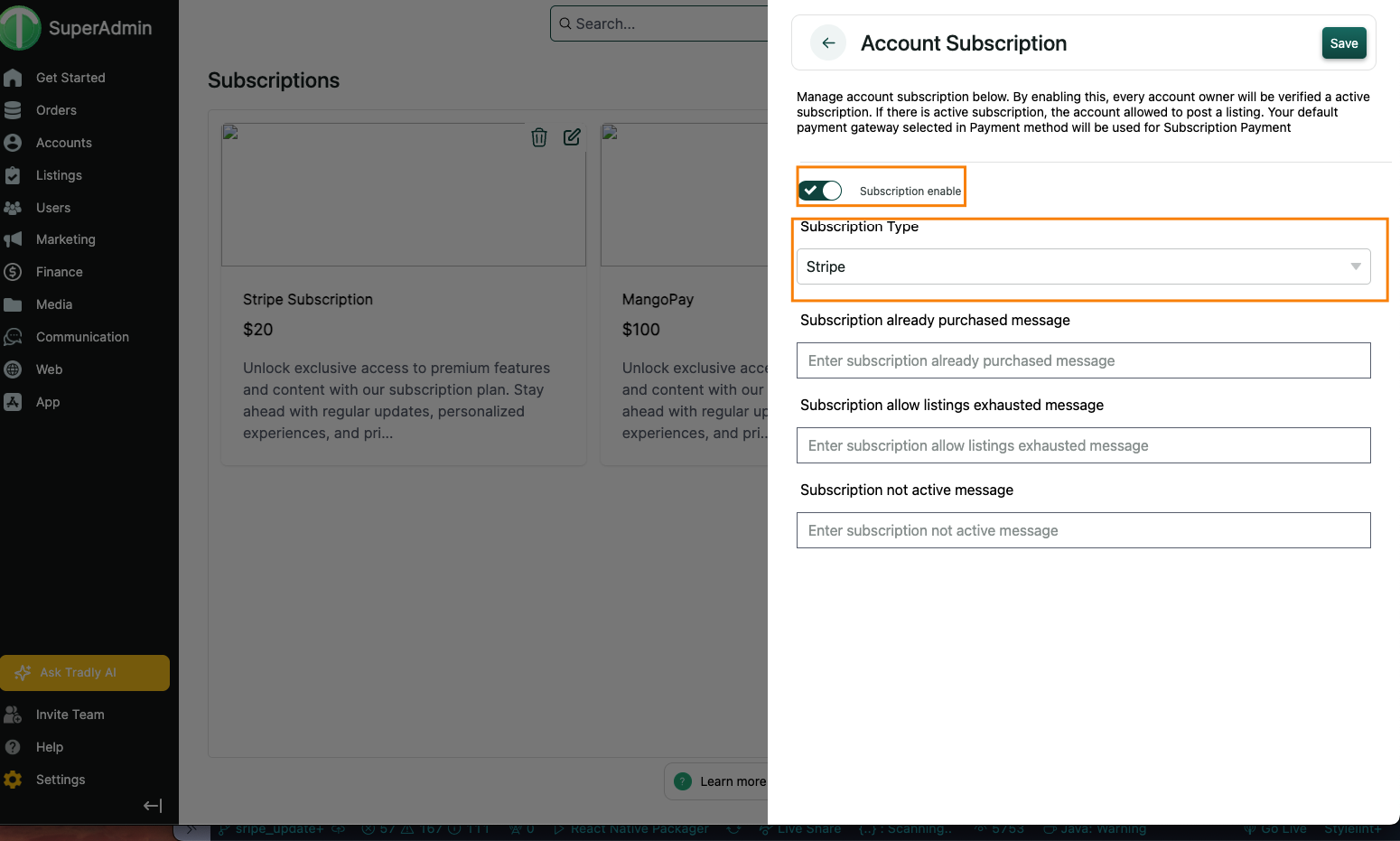Focus the subscription already purchased message field
Viewport: 1400px width, 841px height.
pos(1082,360)
